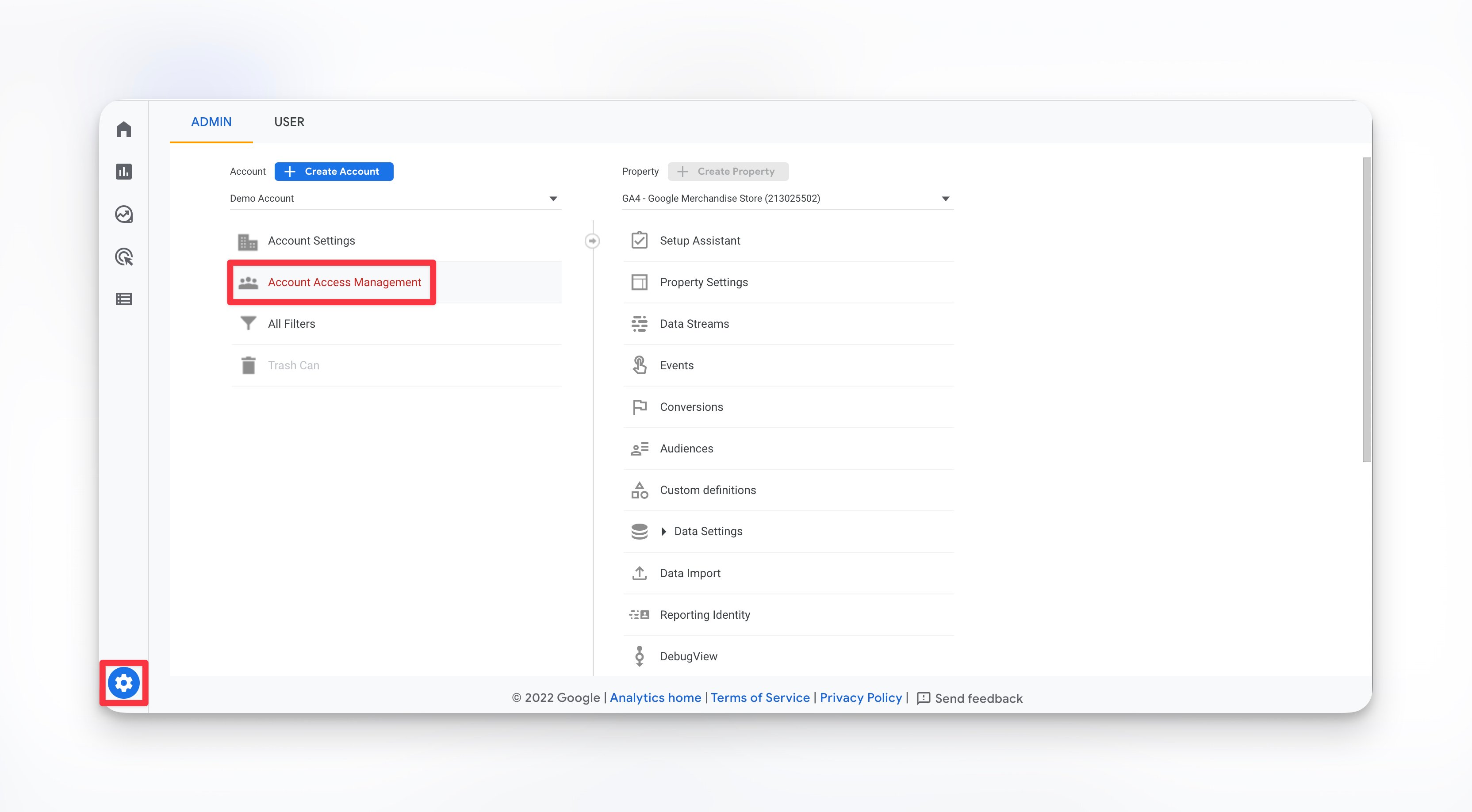Open Configure table icon in sidebar
This screenshot has height=812, width=1472.
(x=123, y=299)
